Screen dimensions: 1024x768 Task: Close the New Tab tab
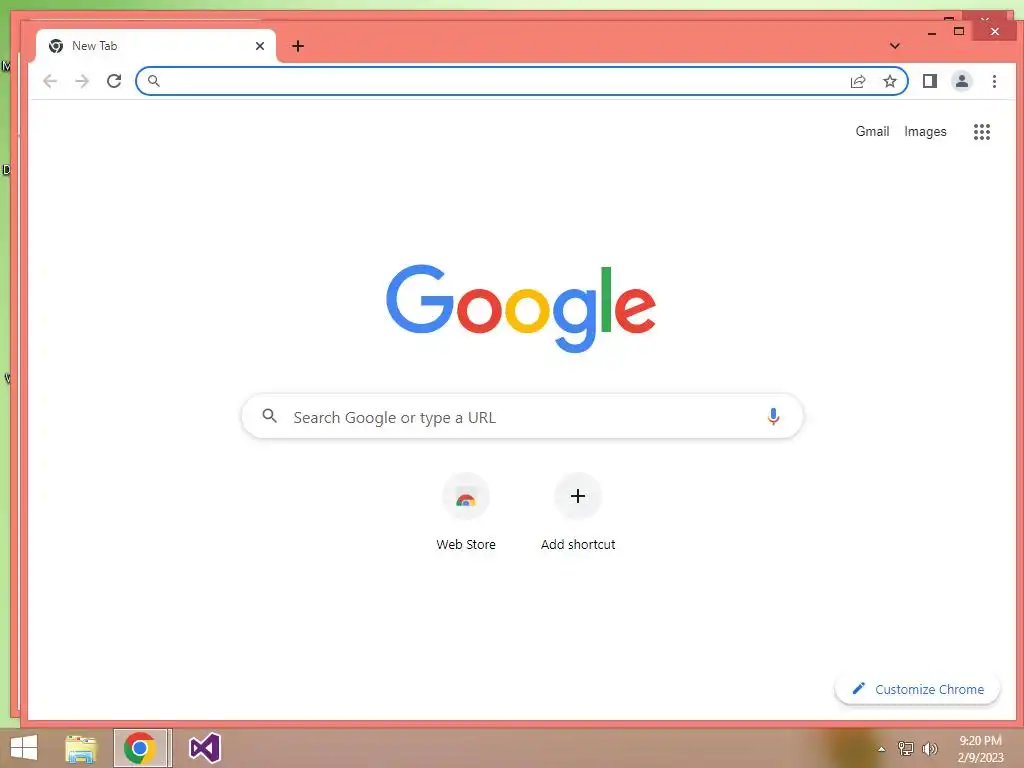coord(260,46)
